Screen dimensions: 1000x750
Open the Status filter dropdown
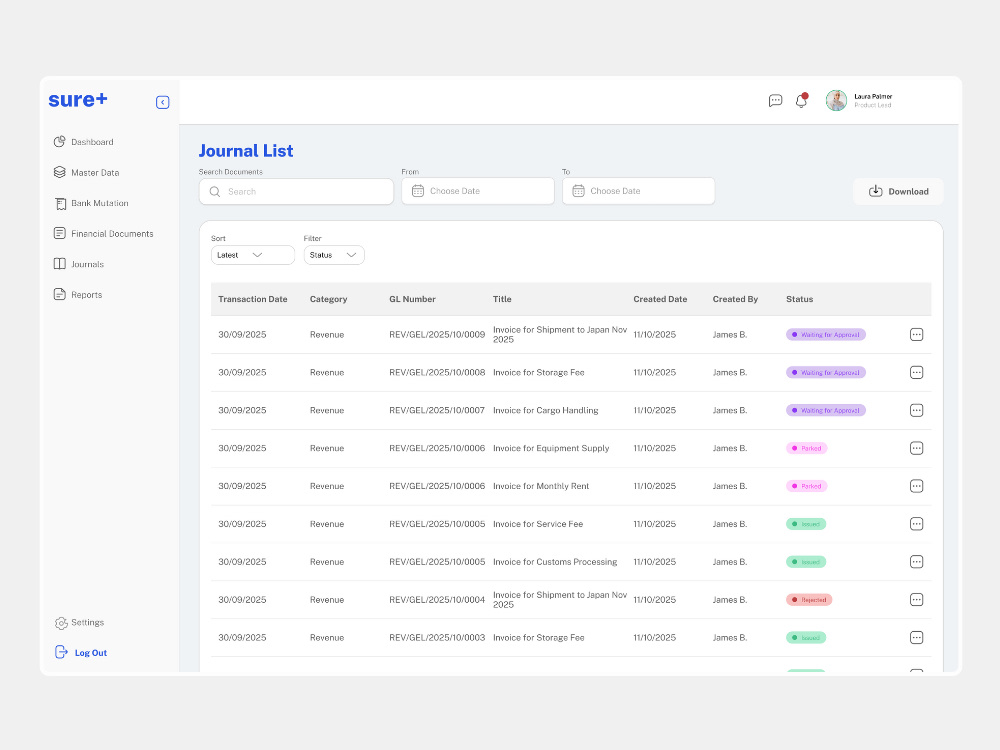[x=334, y=255]
